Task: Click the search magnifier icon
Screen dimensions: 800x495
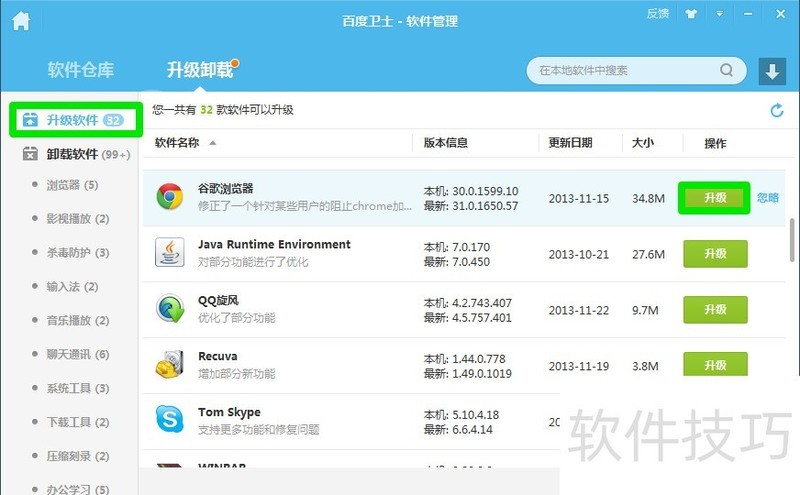Action: click(x=726, y=71)
